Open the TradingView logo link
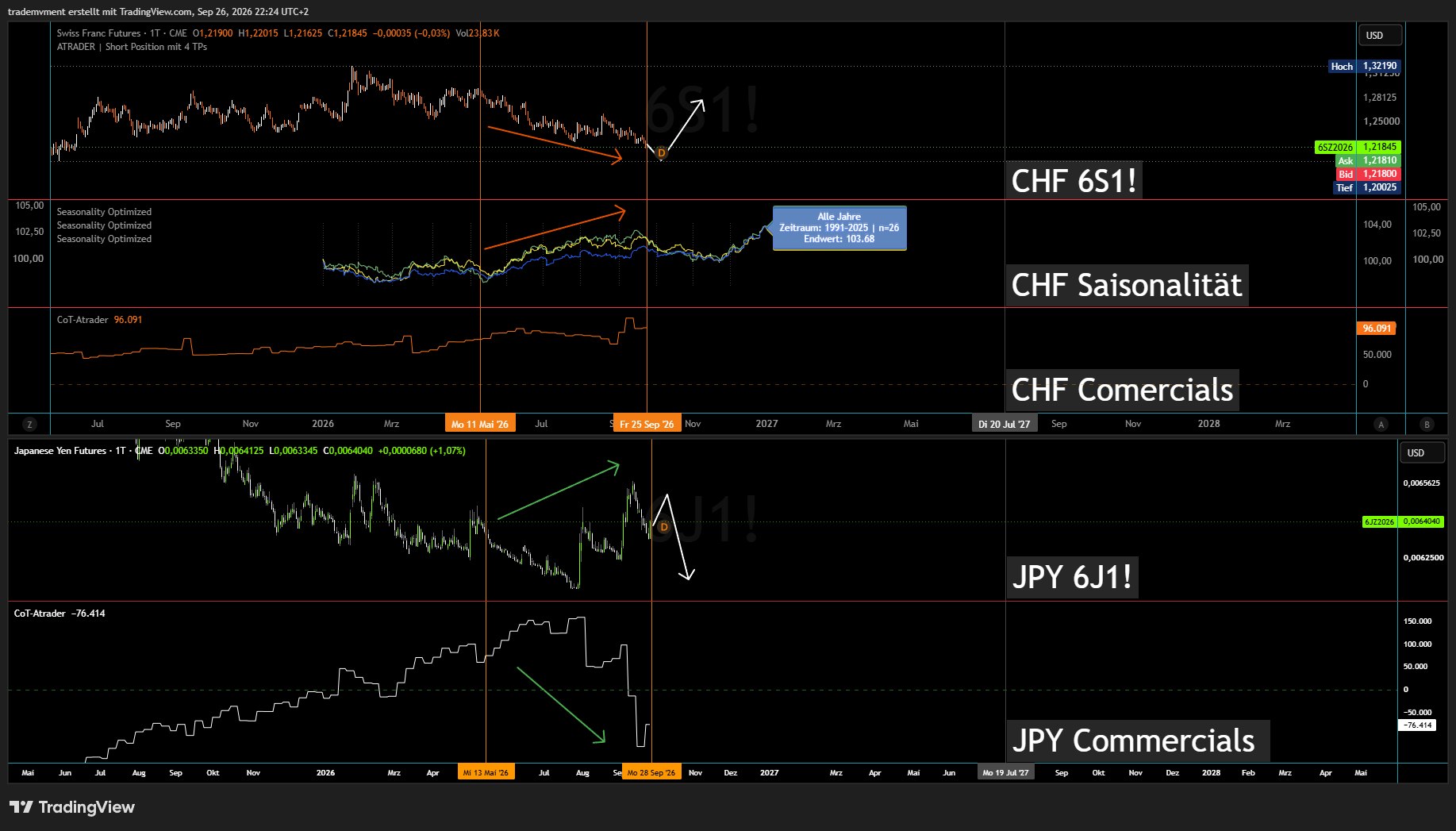 coord(72,807)
